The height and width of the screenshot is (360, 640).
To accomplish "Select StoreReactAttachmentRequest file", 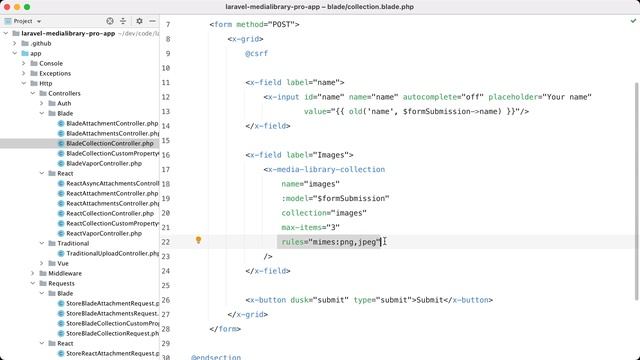I will pos(113,353).
